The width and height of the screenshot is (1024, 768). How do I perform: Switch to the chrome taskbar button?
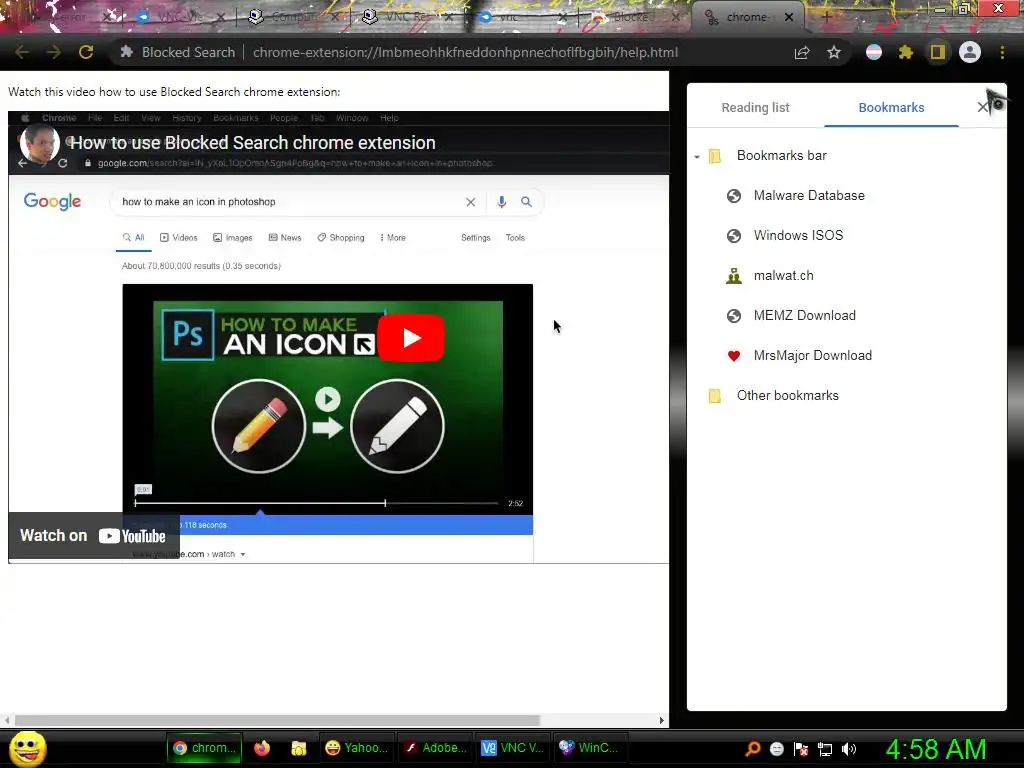click(x=204, y=748)
